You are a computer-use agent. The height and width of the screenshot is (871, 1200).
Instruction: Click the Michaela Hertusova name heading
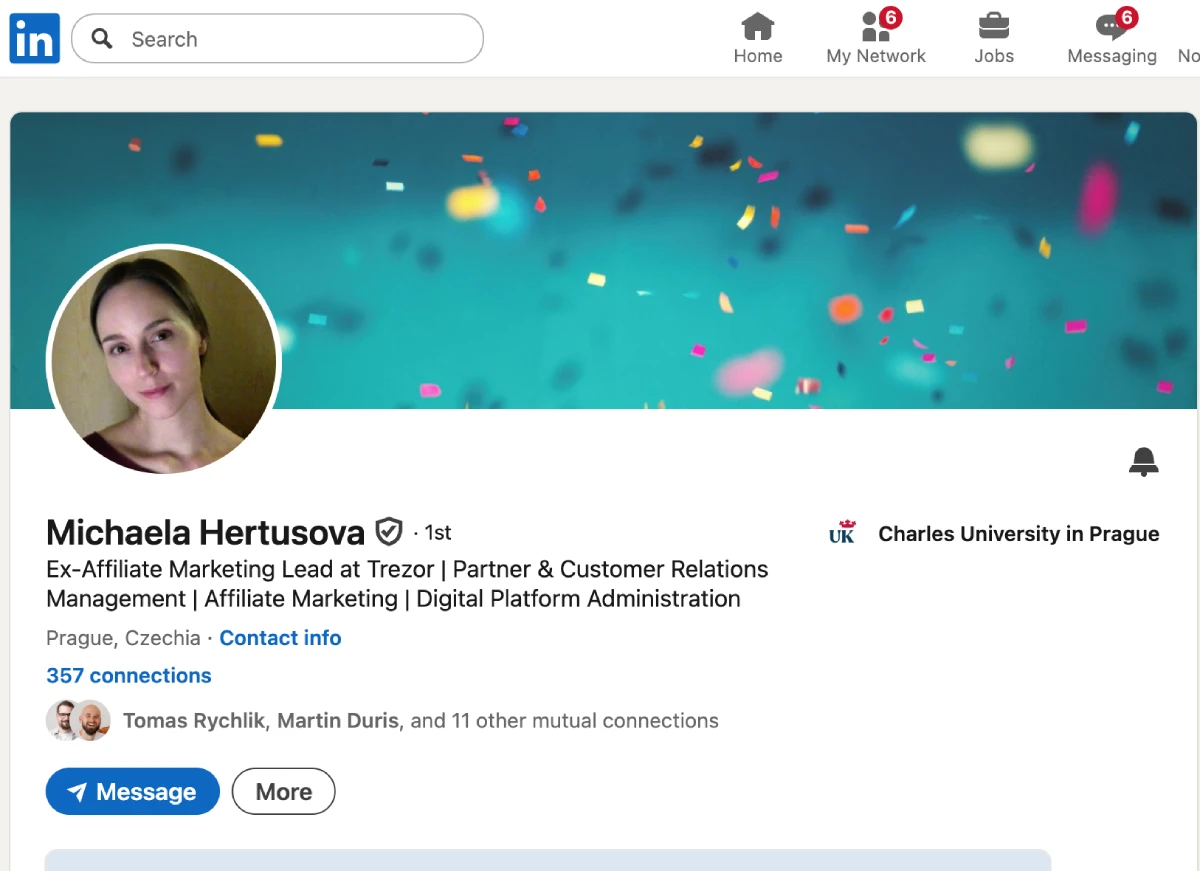[205, 532]
